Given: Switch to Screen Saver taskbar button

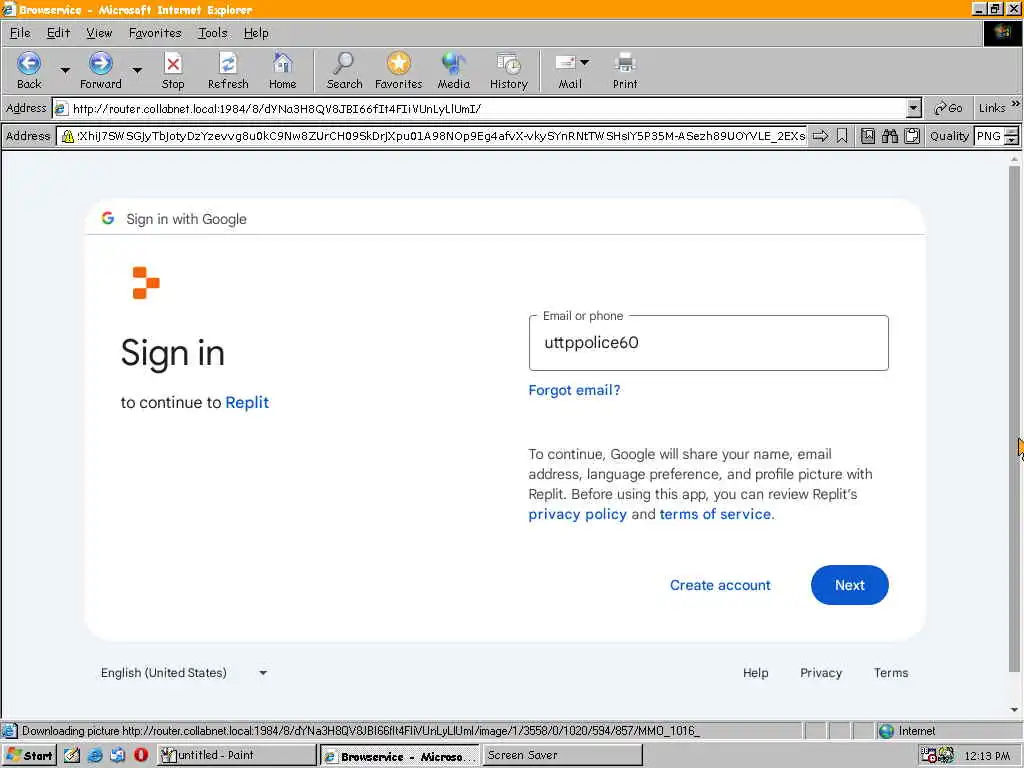Looking at the screenshot, I should [562, 756].
